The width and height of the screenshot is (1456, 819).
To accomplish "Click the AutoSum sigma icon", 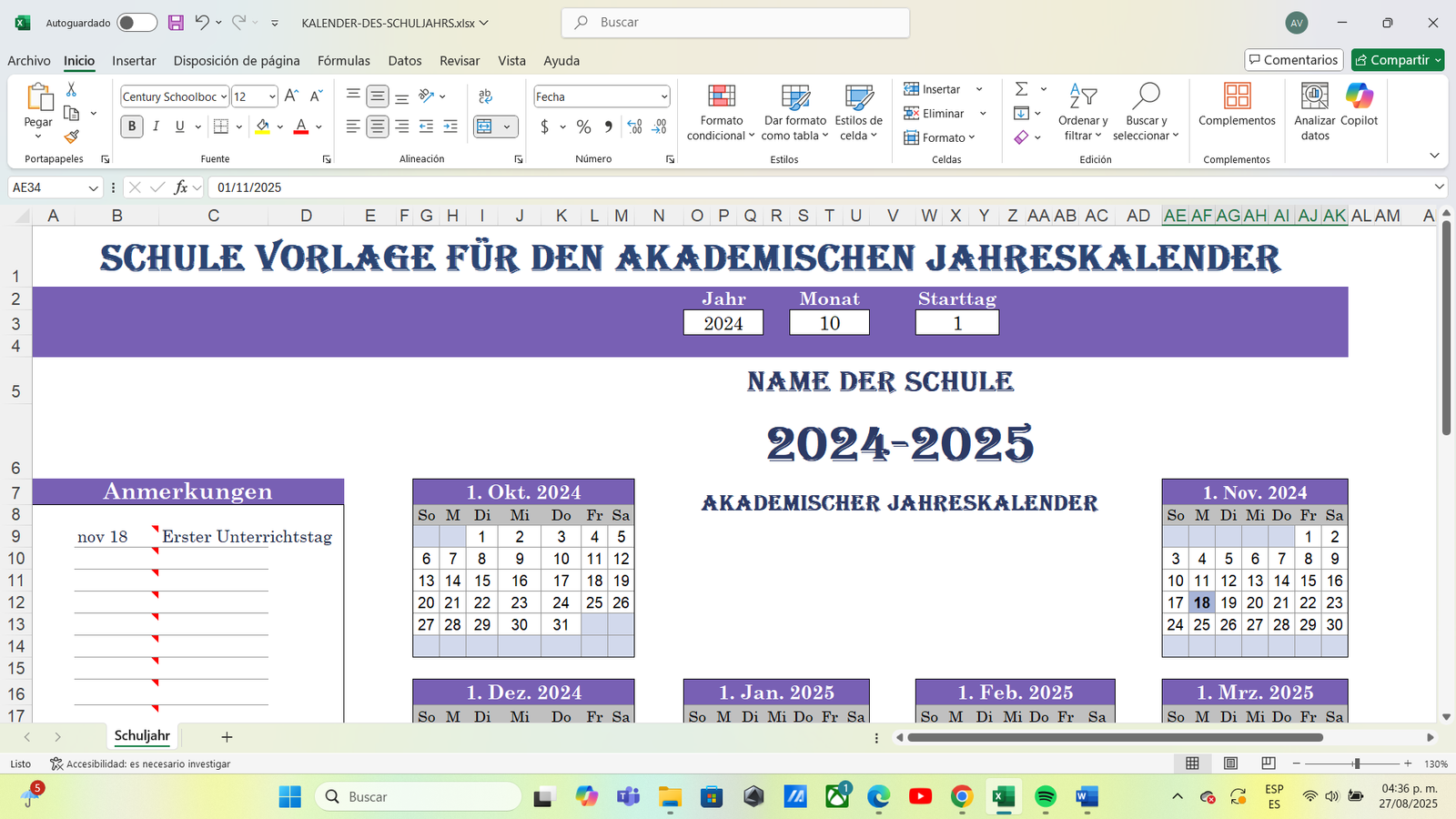I will pos(1022,89).
